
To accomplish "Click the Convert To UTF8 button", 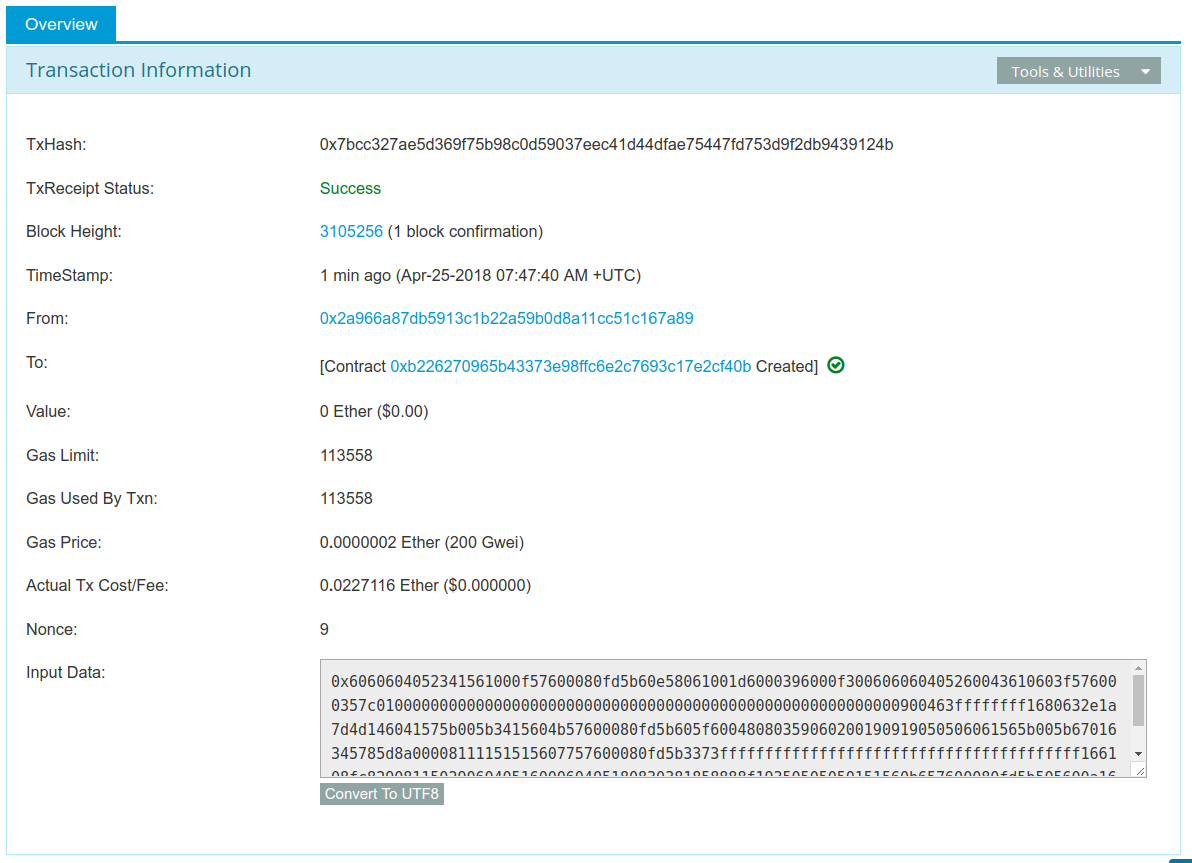I will point(382,794).
